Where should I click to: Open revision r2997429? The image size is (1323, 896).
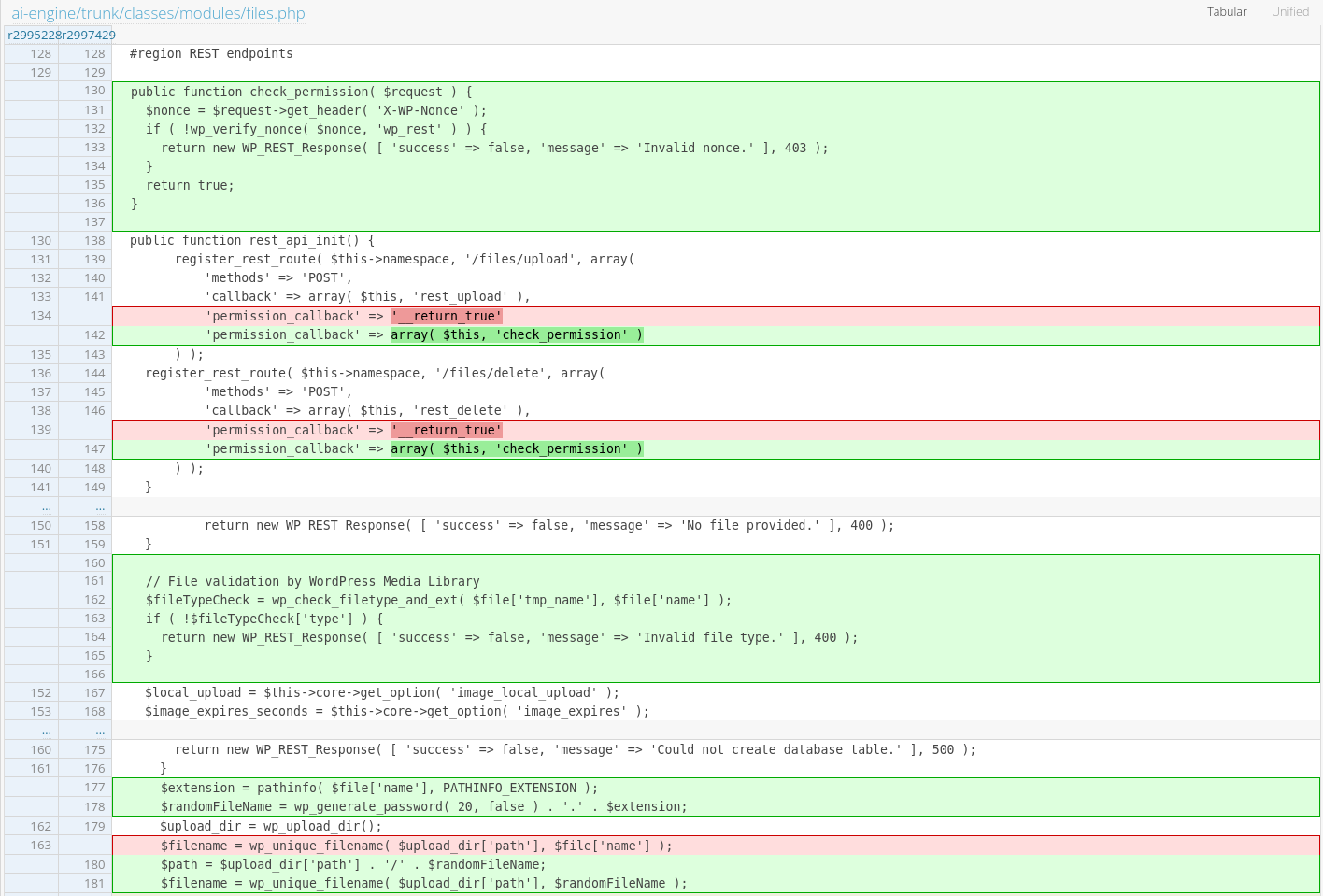[x=88, y=35]
